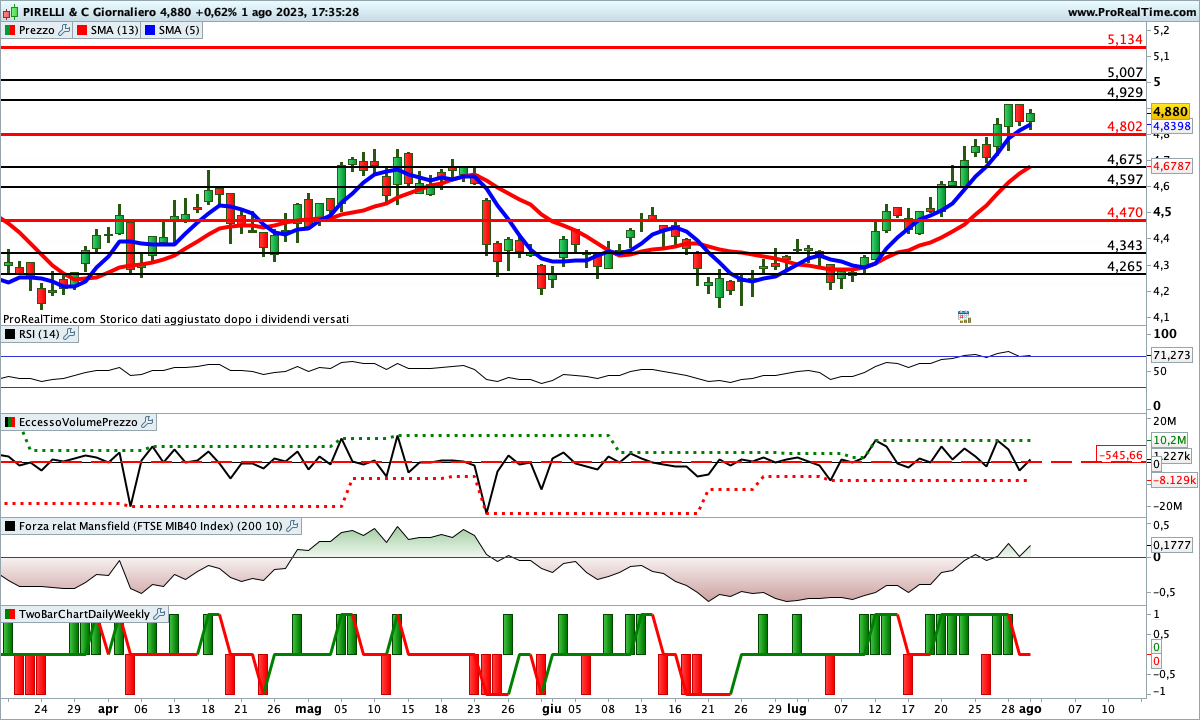The width and height of the screenshot is (1200, 720).
Task: Click the RSI value label 71,273
Action: pos(1171,355)
